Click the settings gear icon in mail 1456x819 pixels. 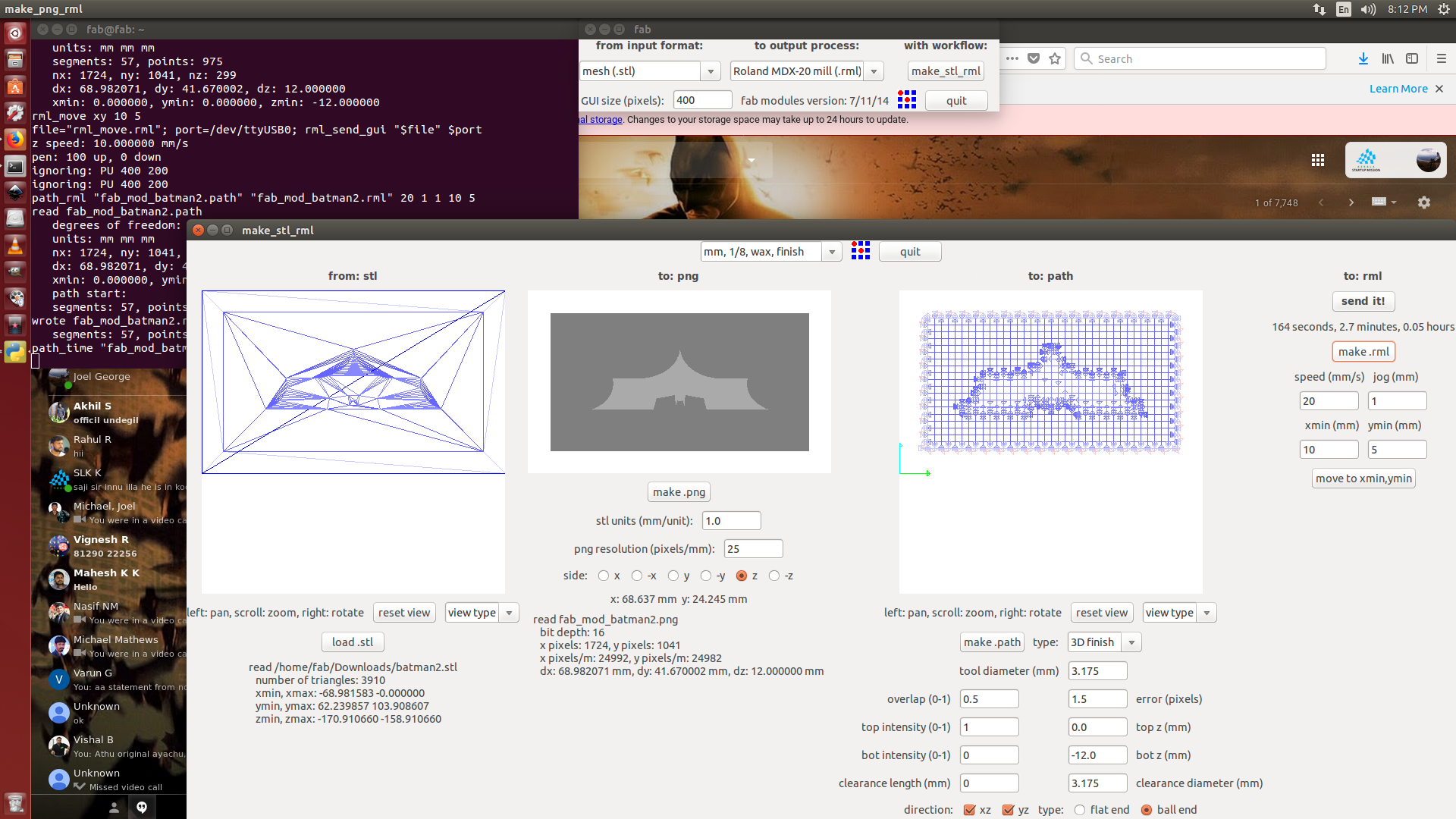pos(1423,202)
